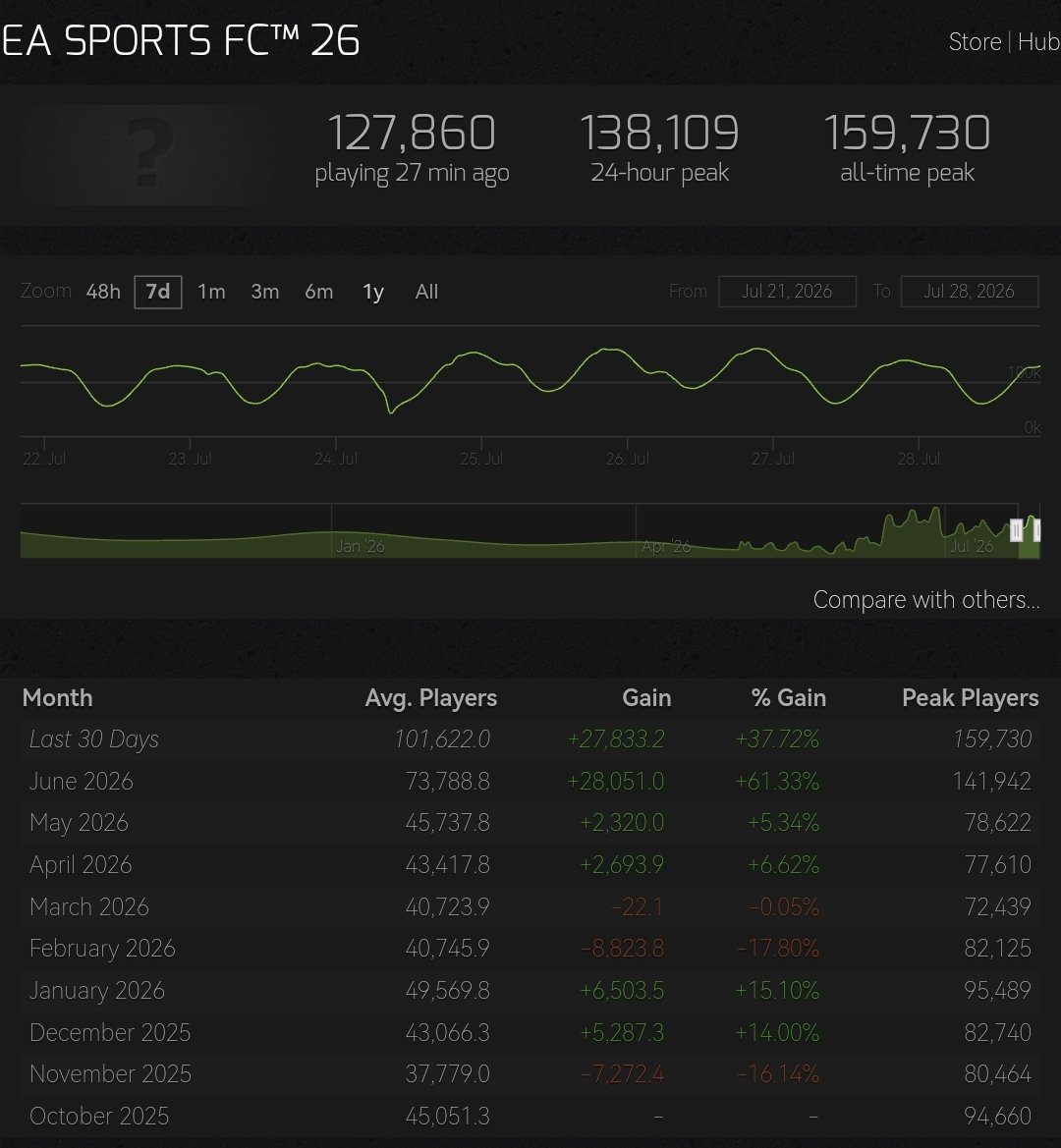Click the Avg. Players column header
The height and width of the screenshot is (1148, 1061).
click(431, 697)
